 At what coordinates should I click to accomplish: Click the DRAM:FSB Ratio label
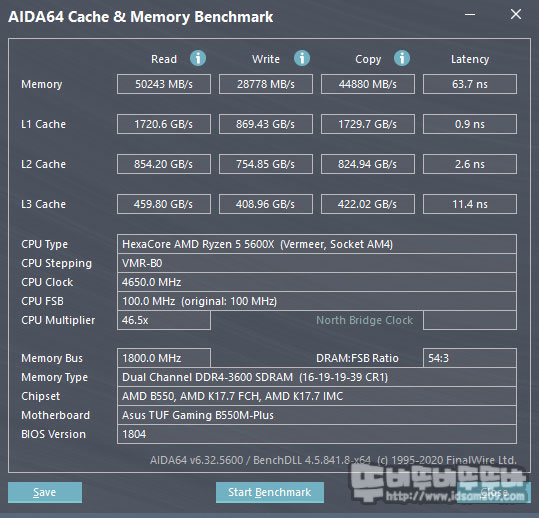[357, 358]
